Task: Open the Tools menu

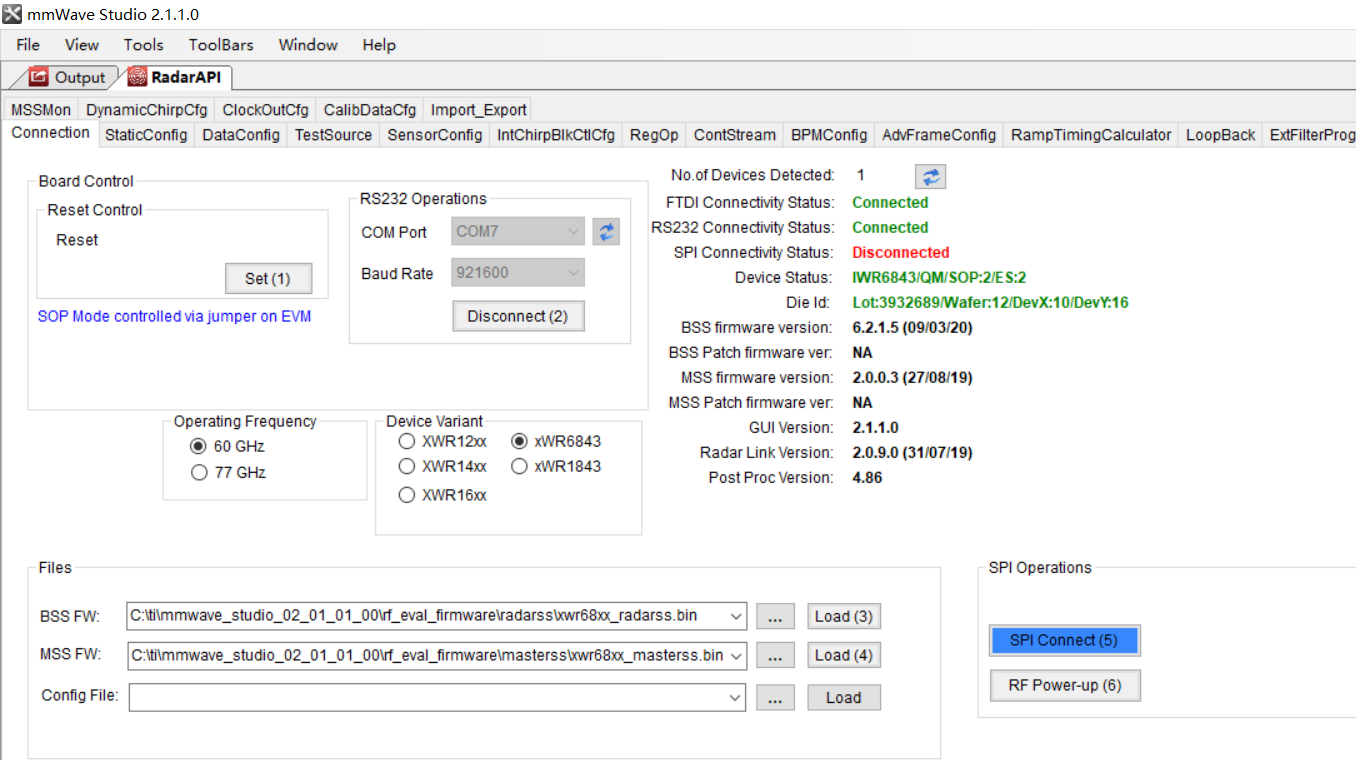Action: (x=143, y=45)
